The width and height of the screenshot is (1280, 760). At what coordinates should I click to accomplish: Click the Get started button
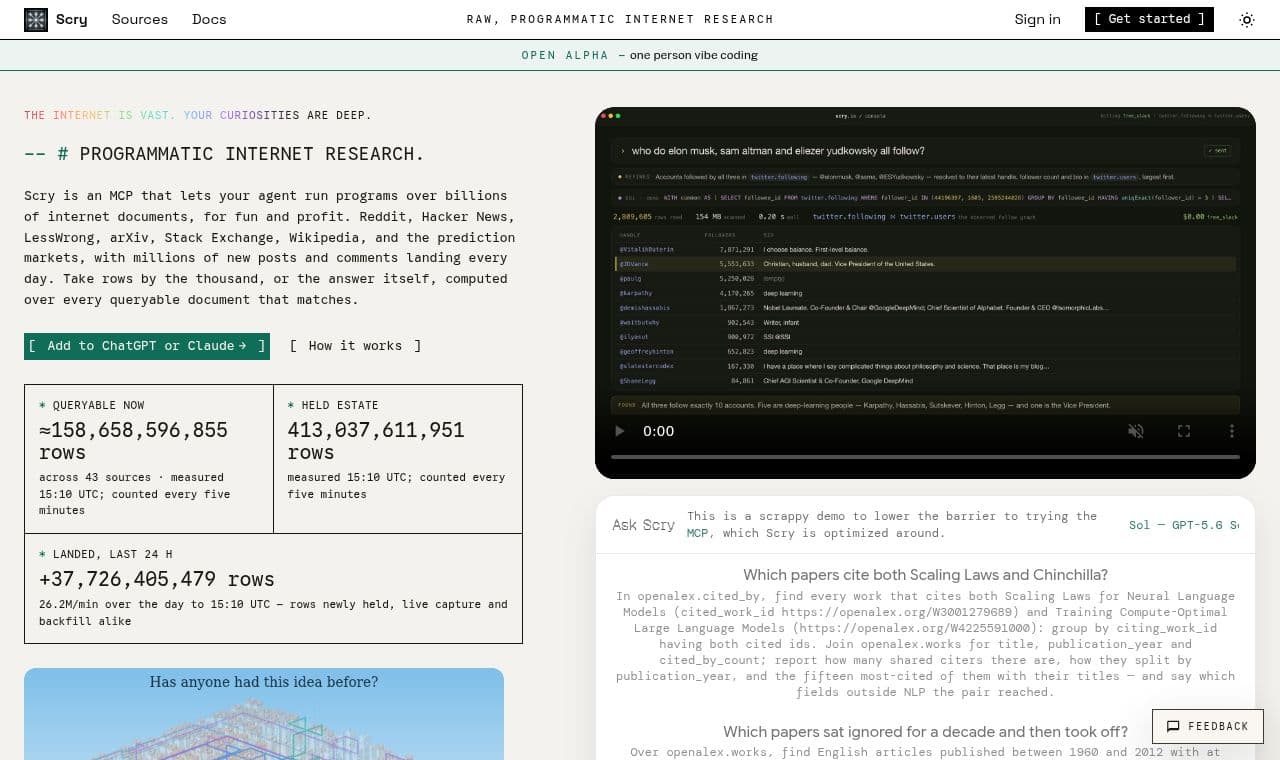(x=1149, y=19)
